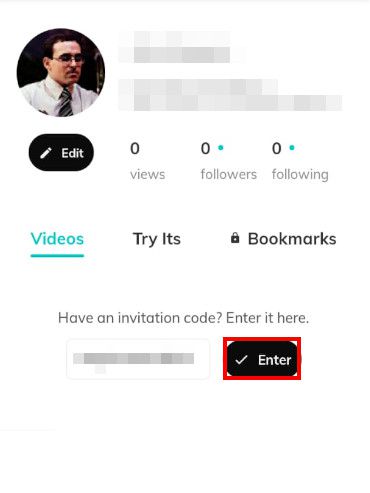
Task: Select the Bookmarks tab label
Action: click(292, 239)
